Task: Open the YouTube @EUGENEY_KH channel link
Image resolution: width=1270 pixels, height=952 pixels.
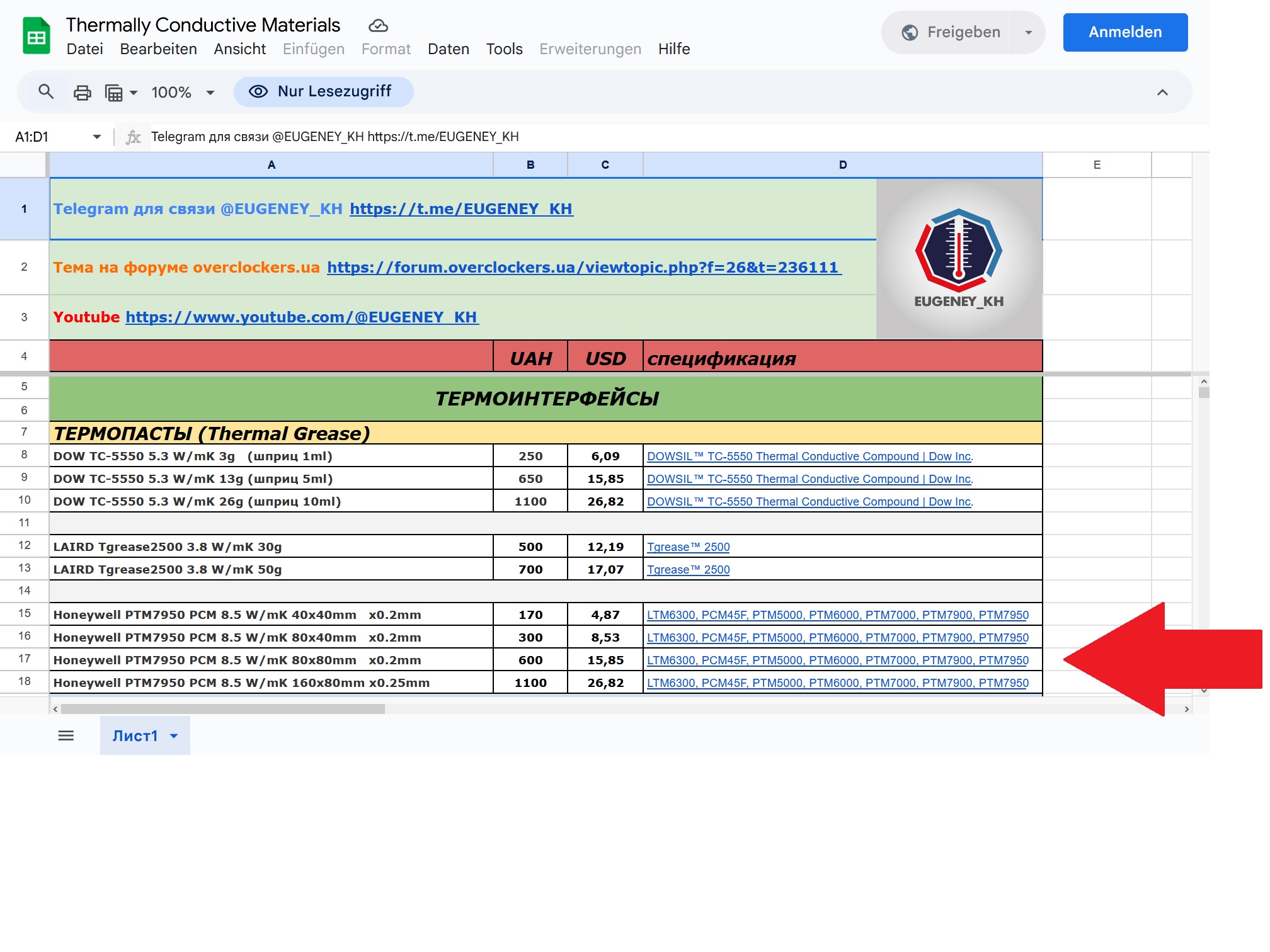Action: point(302,317)
